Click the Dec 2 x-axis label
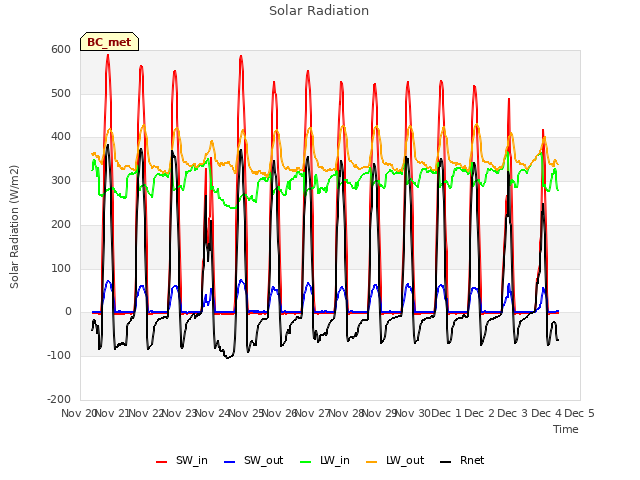The image size is (640, 480). [x=480, y=413]
